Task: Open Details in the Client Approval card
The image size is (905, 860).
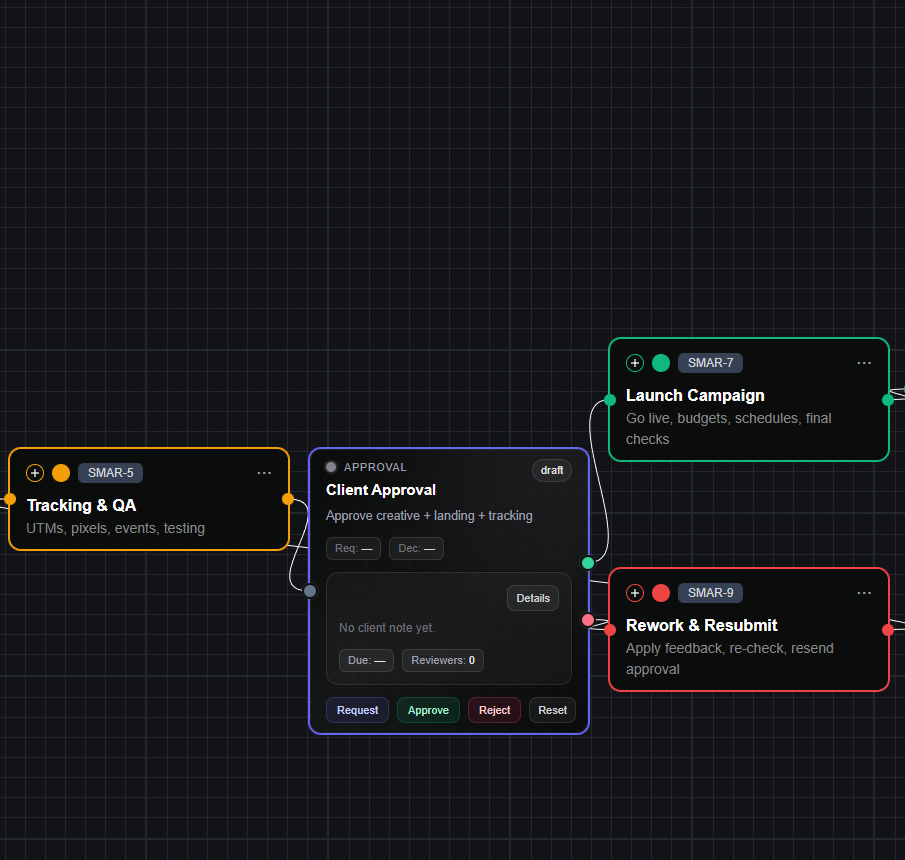Action: 532,598
